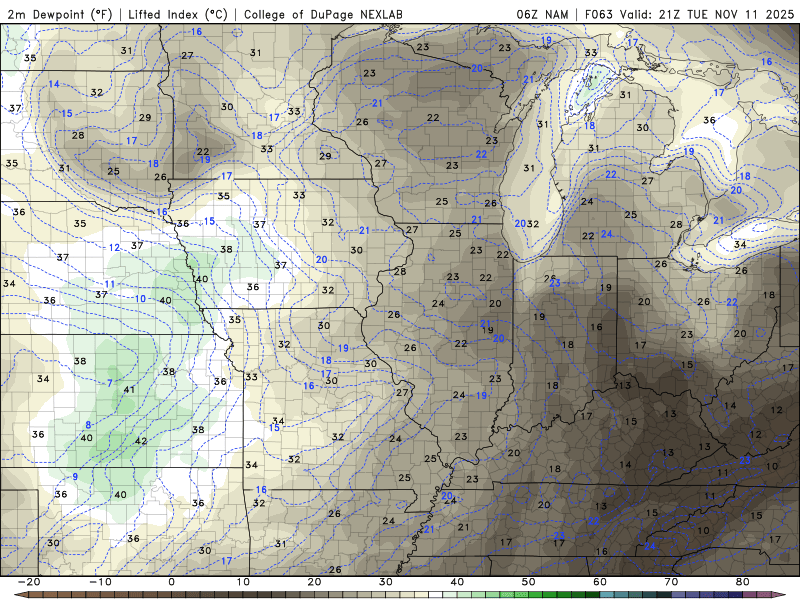The image size is (800, 600).
Task: Click the blue "10" lifted index contour label
Action: point(140,299)
